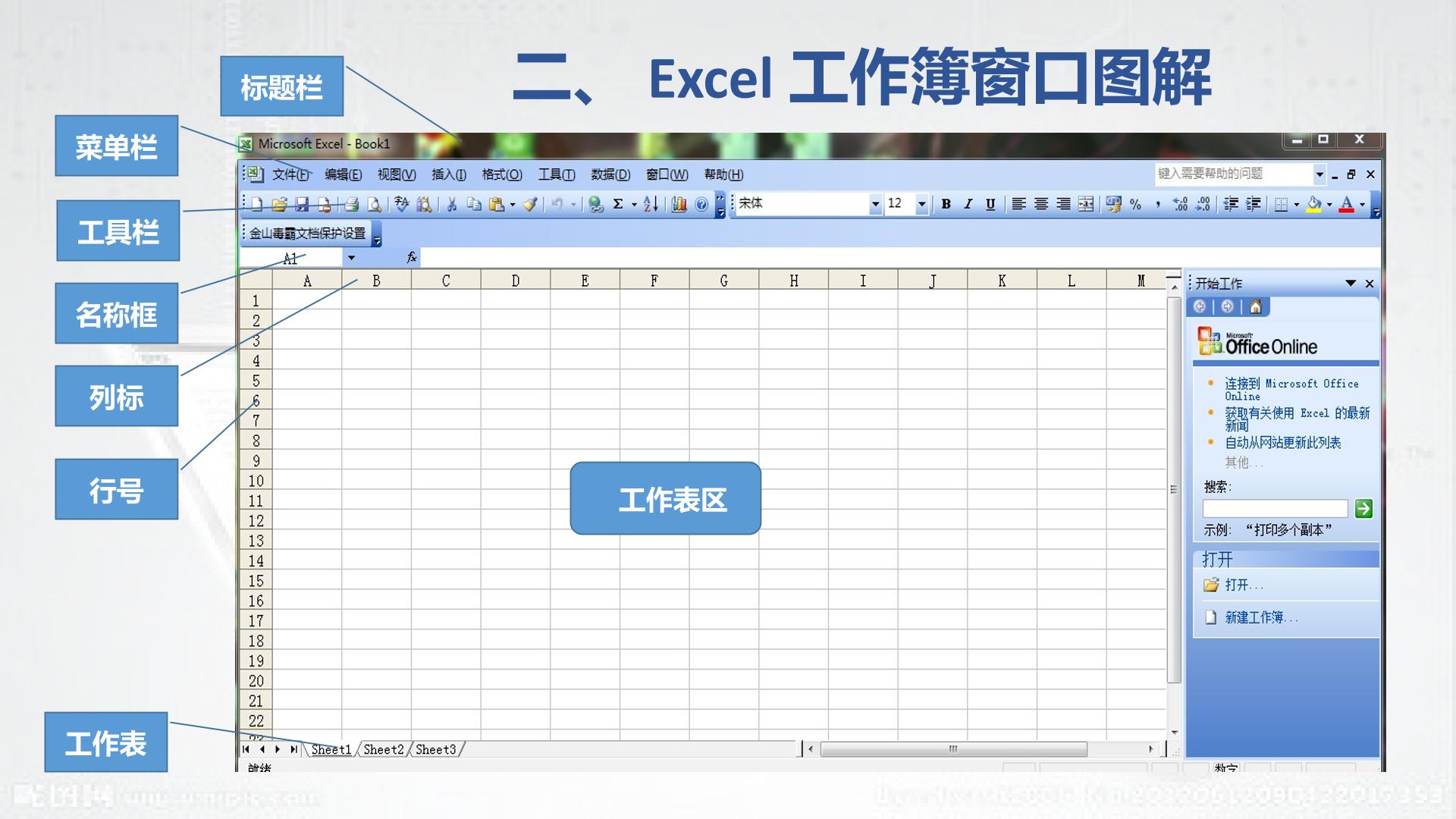Insert Hyperlink globe icon
Image resolution: width=1456 pixels, height=819 pixels.
[596, 204]
